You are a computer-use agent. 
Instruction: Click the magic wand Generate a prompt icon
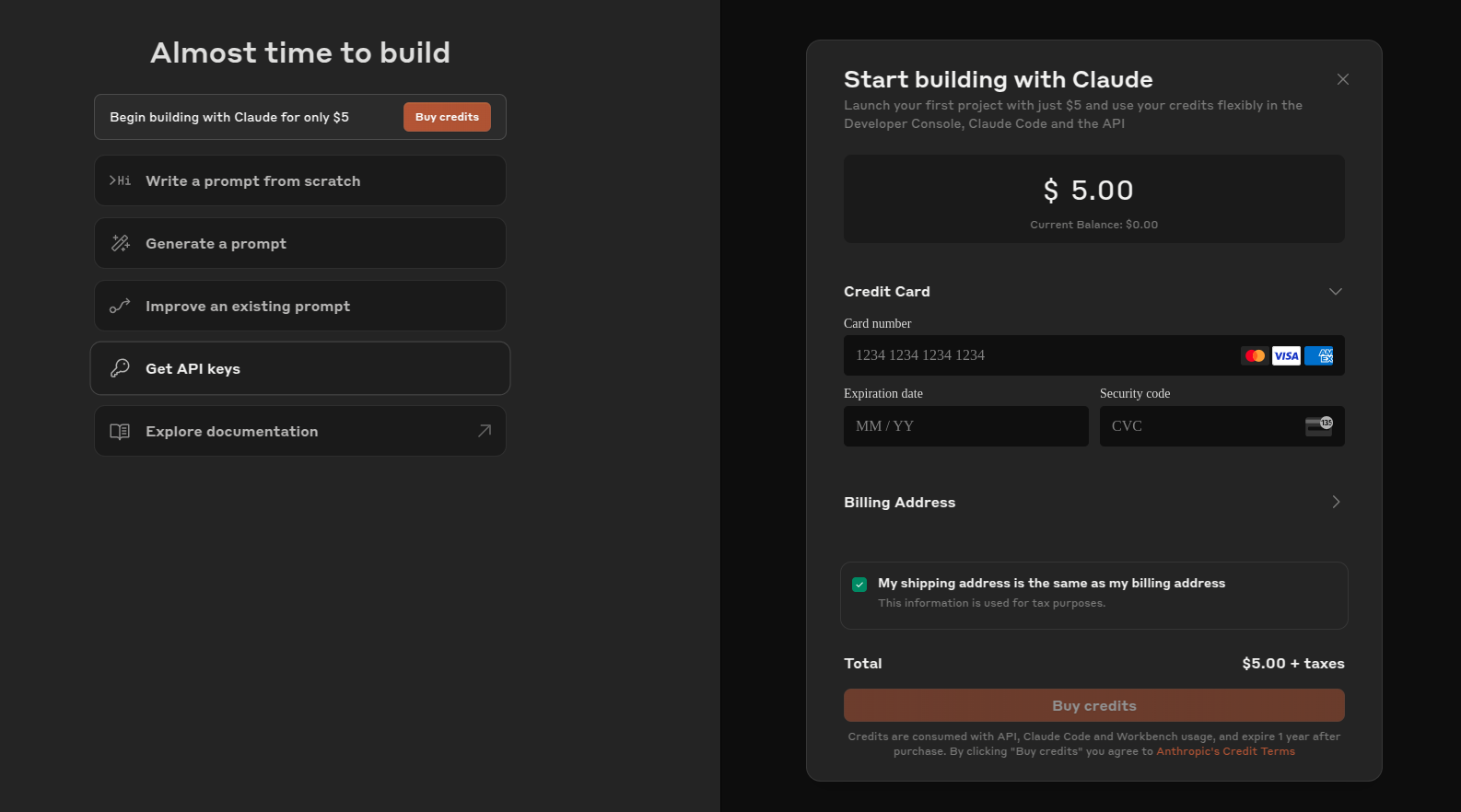[121, 243]
